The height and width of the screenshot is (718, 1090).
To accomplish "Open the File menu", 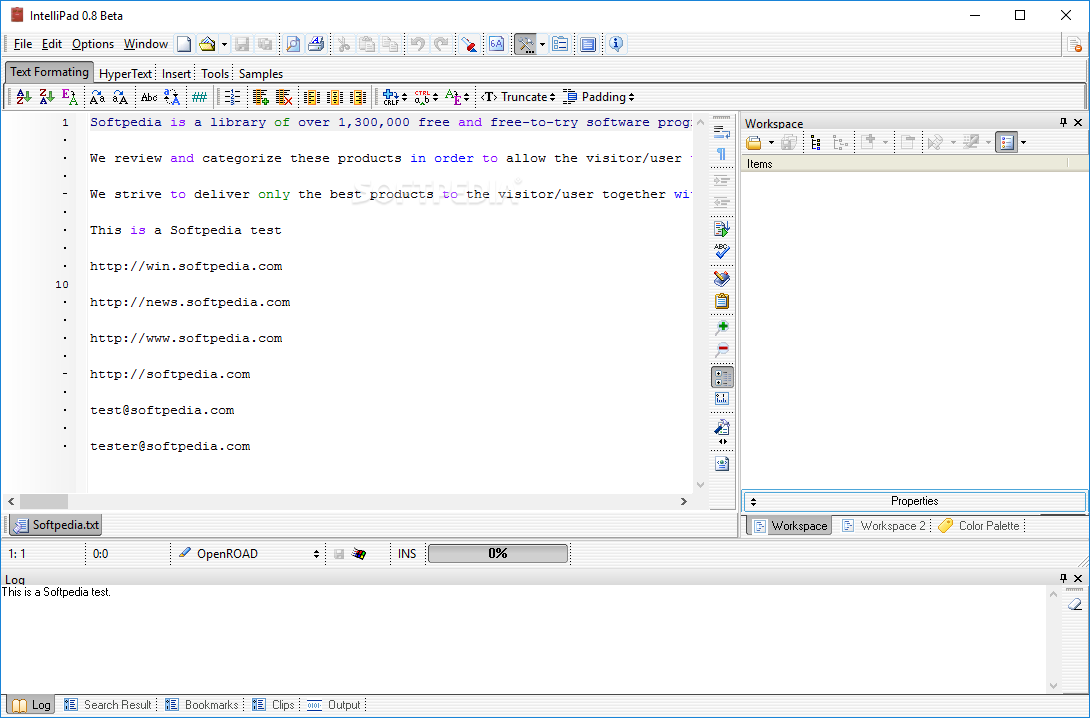I will (x=22, y=44).
